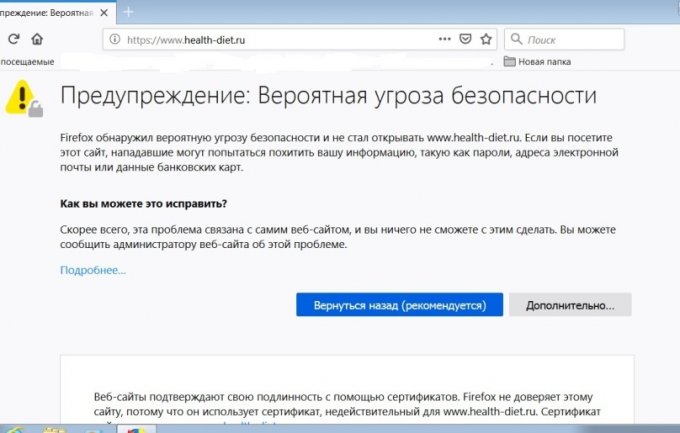Open a new tab with plus button
This screenshot has width=680, height=433.
click(128, 11)
